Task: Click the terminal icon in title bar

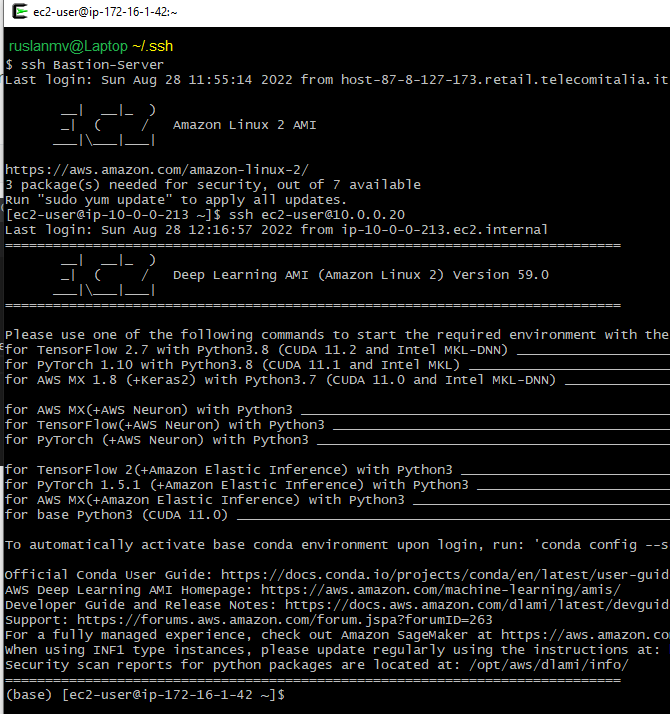Action: (20, 11)
